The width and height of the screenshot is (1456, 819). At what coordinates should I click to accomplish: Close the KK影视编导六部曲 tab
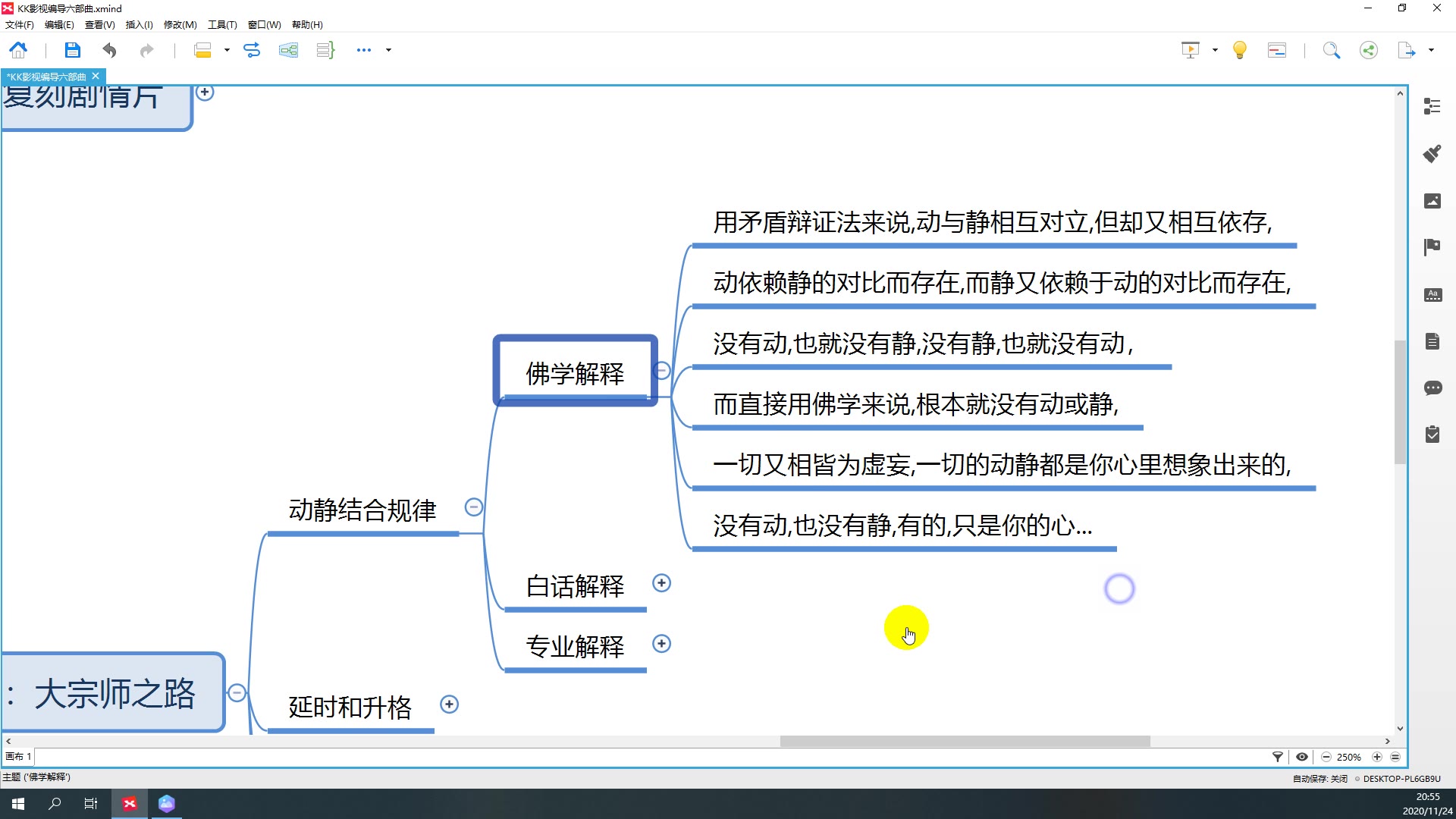point(96,76)
